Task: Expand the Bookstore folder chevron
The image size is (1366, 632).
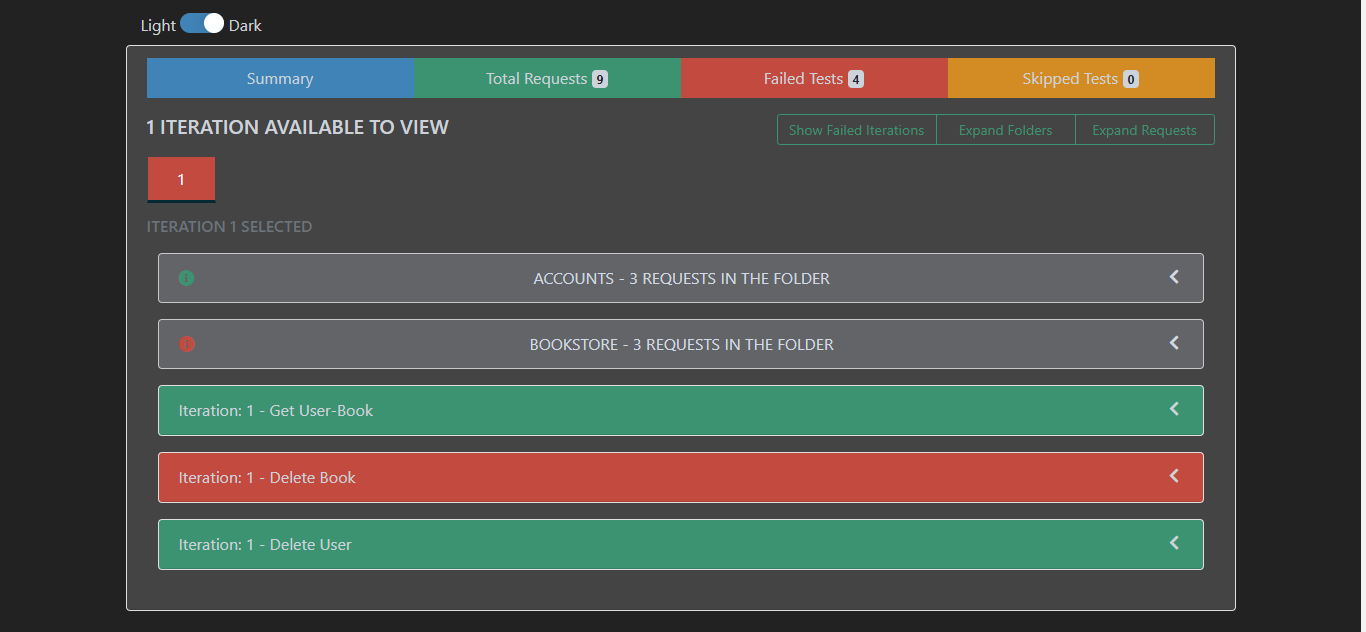Action: tap(1174, 343)
